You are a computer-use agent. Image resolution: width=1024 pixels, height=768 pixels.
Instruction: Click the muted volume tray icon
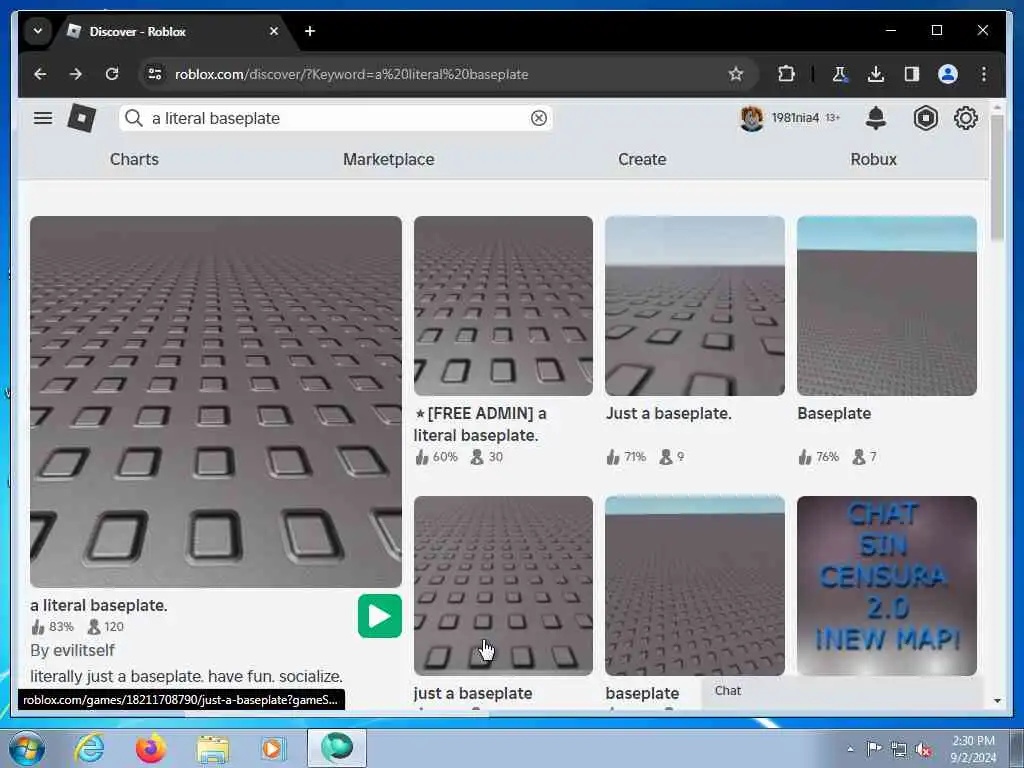924,750
